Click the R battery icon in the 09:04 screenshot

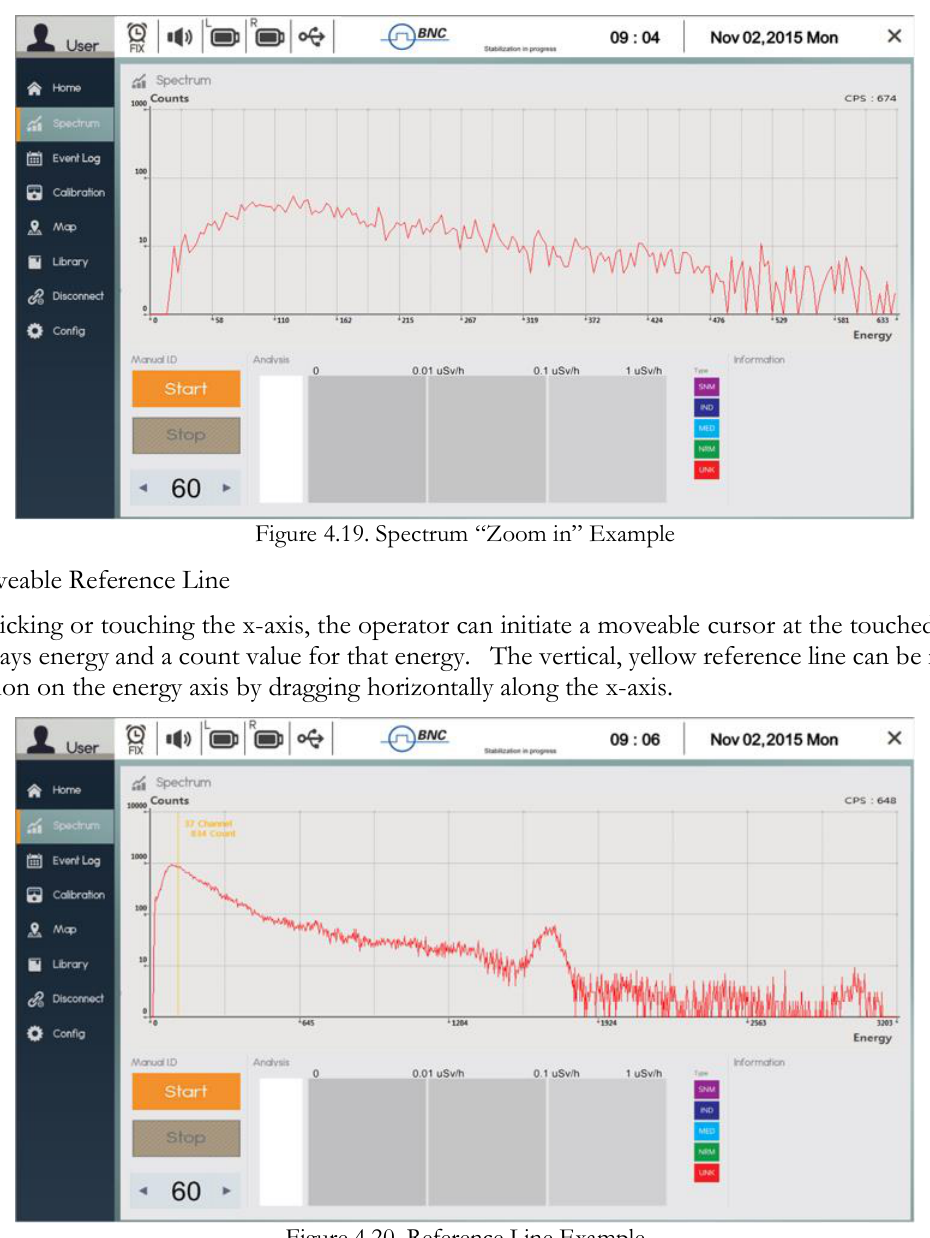[x=269, y=37]
